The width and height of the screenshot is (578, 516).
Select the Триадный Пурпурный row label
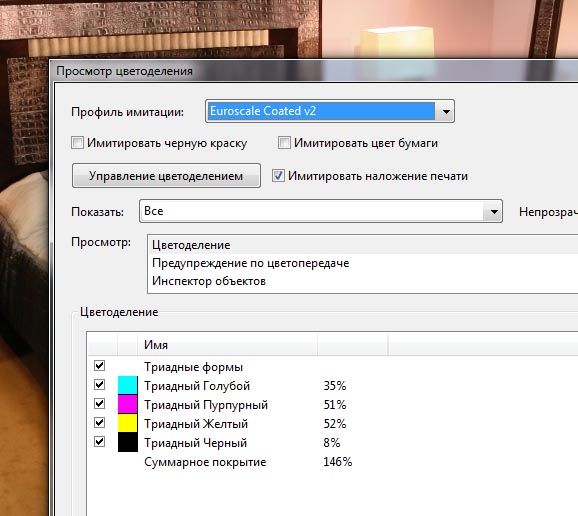click(x=206, y=405)
